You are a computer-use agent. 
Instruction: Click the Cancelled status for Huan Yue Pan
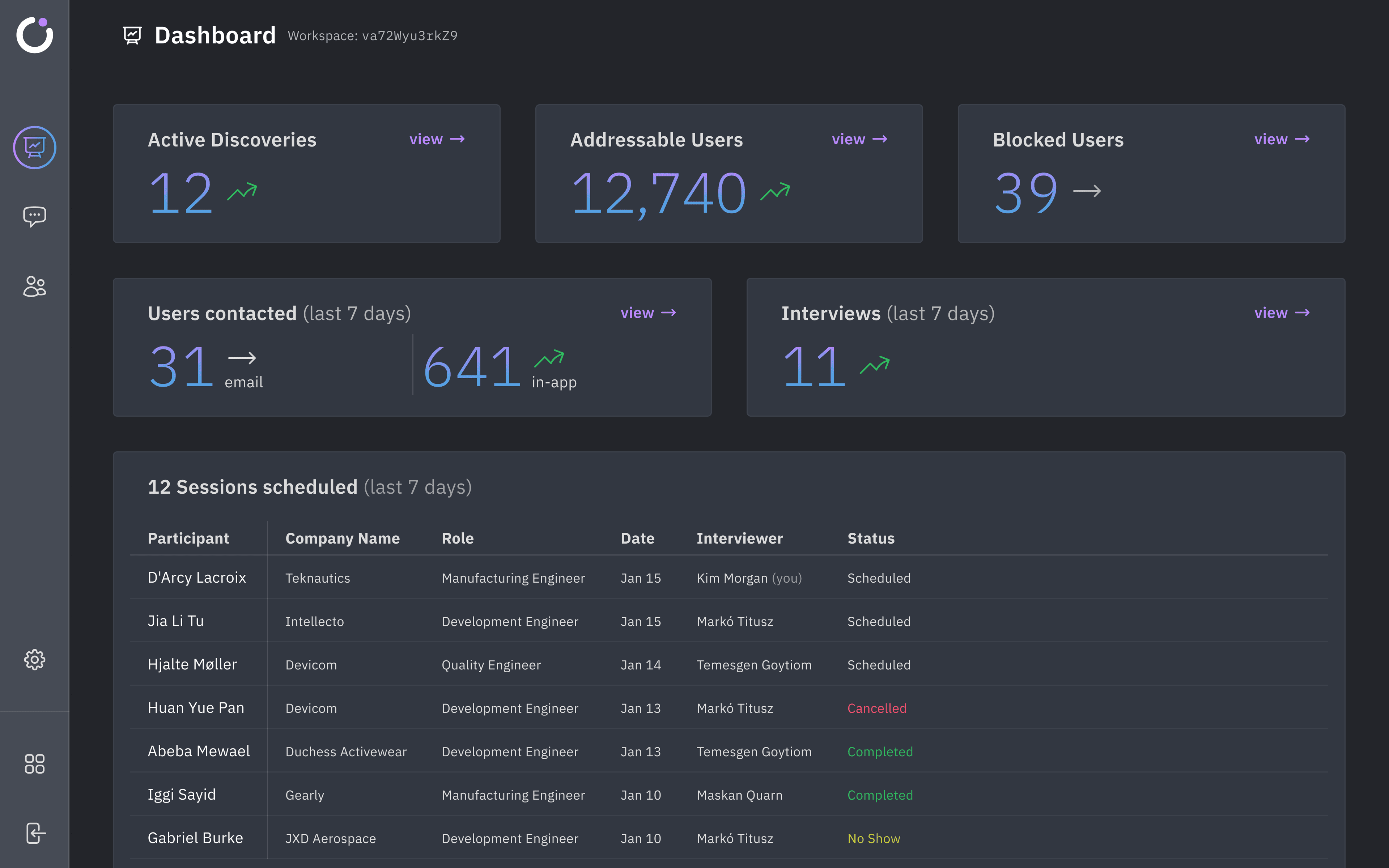pyautogui.click(x=876, y=708)
